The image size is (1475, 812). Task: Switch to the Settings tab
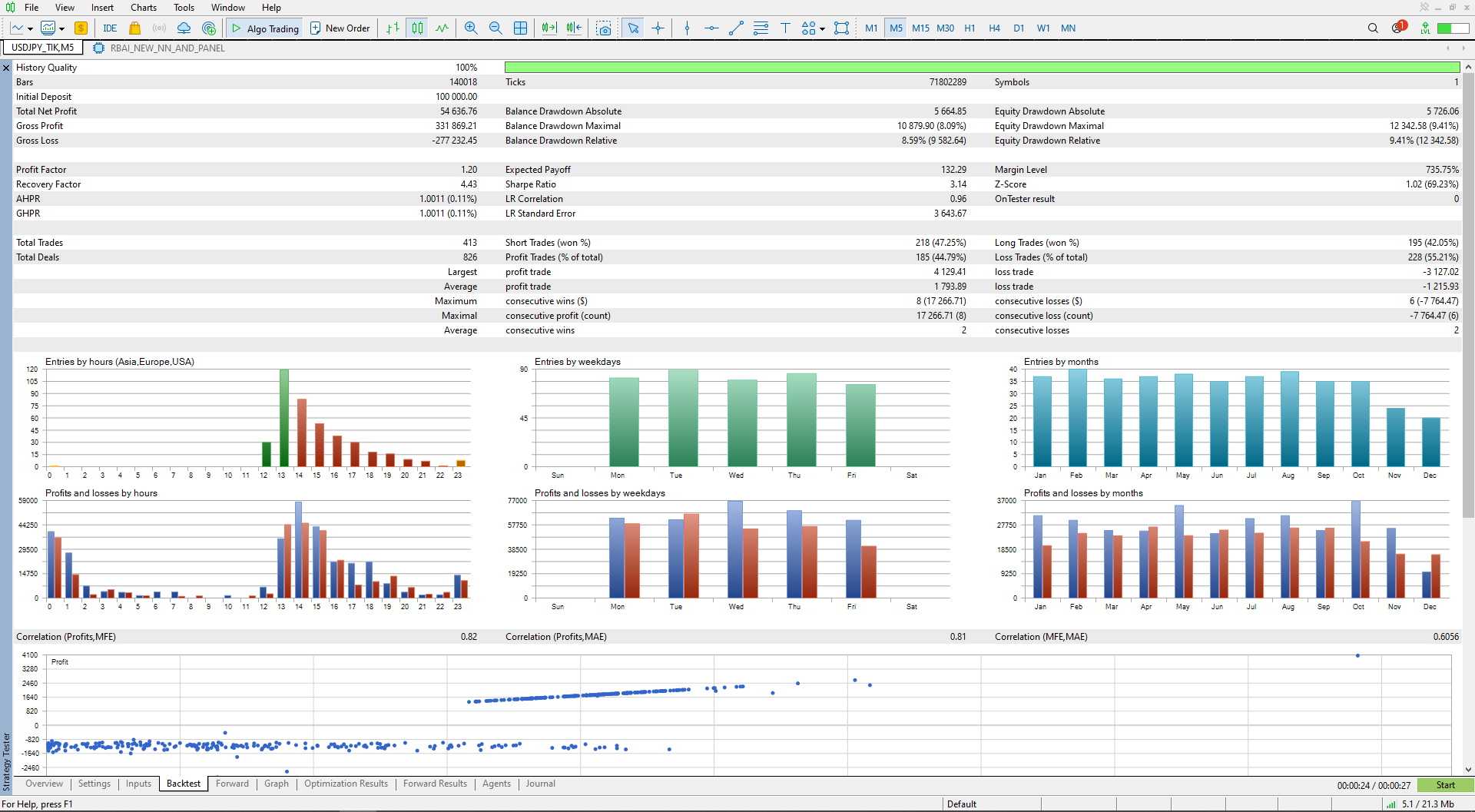coord(94,784)
